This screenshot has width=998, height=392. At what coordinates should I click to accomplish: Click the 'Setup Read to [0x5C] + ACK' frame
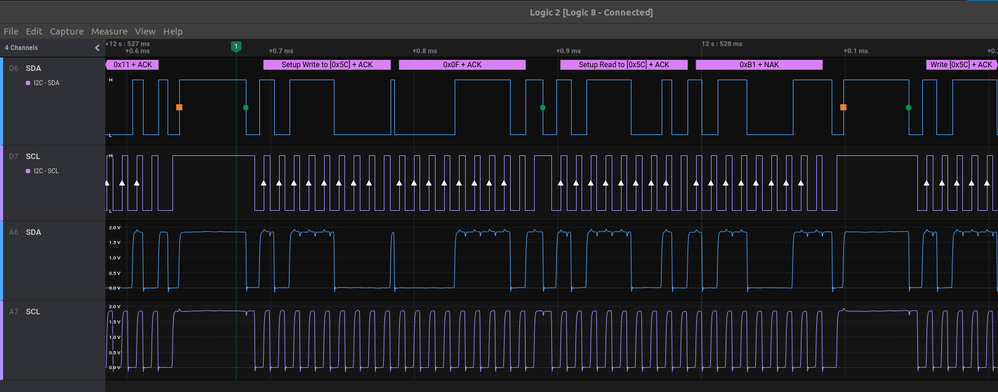click(x=624, y=65)
